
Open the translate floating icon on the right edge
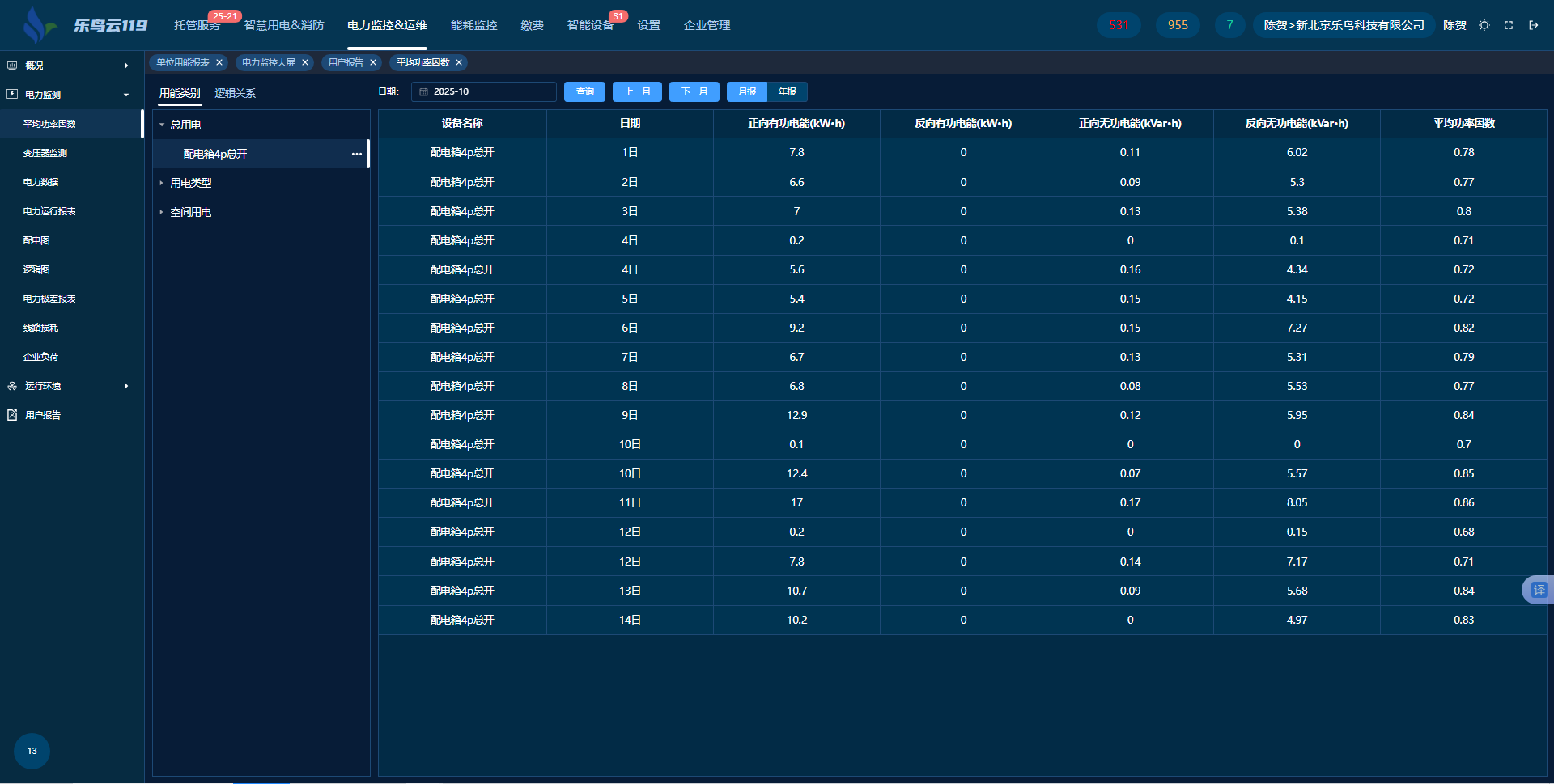[1538, 590]
